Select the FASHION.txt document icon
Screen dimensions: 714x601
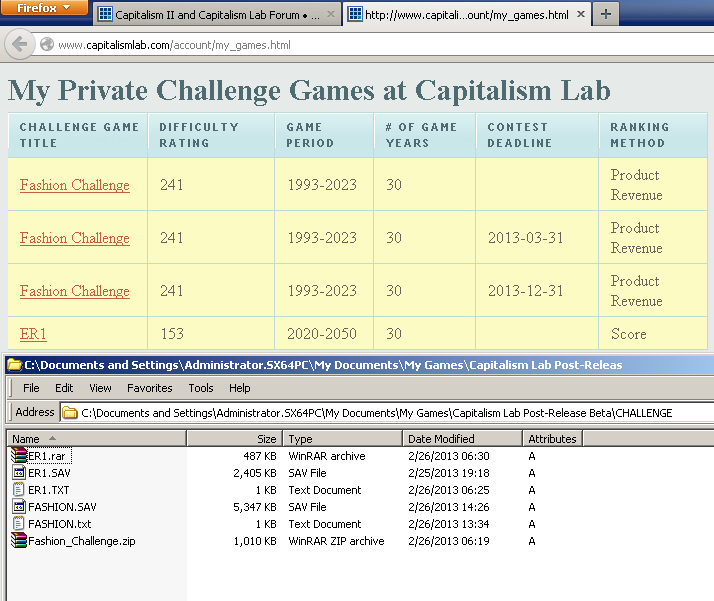pos(19,524)
